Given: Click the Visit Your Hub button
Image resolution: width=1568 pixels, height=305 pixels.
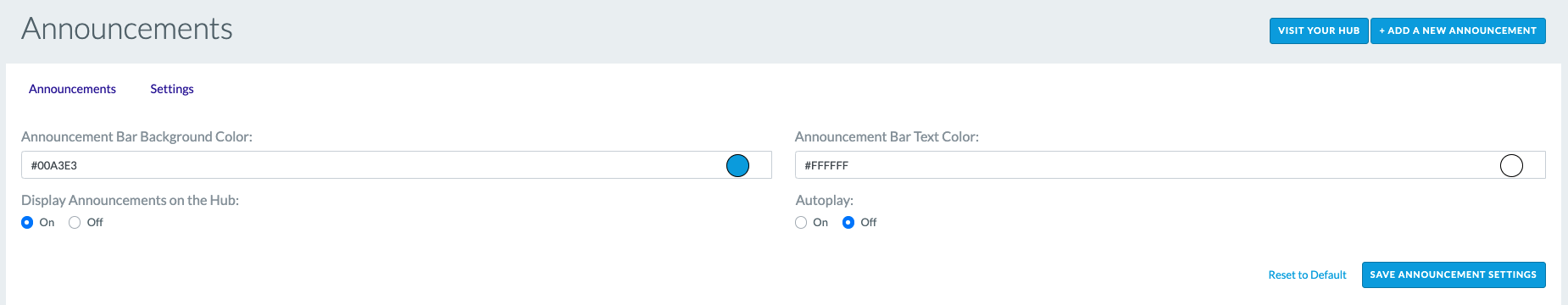Looking at the screenshot, I should (x=1319, y=30).
